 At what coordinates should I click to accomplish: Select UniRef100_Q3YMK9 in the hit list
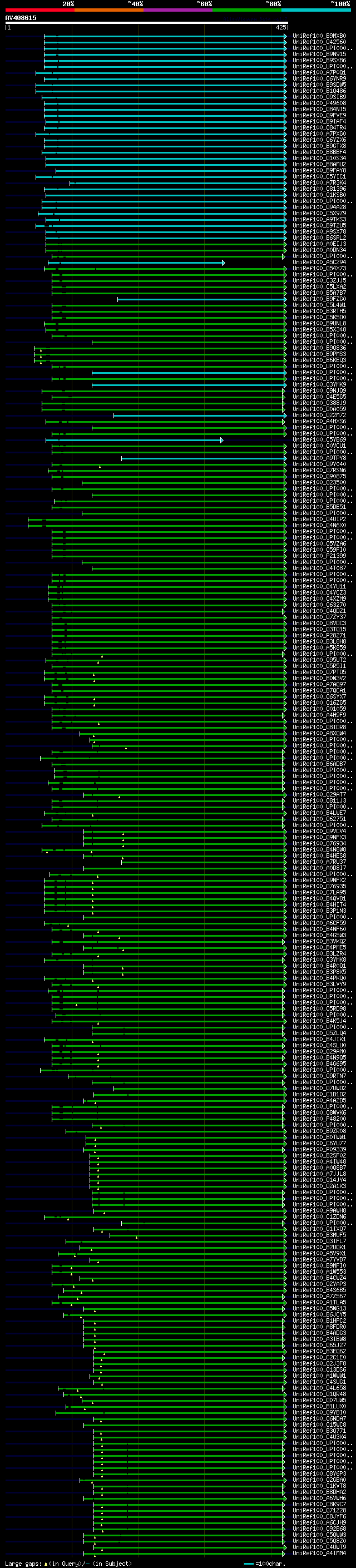pos(319,385)
